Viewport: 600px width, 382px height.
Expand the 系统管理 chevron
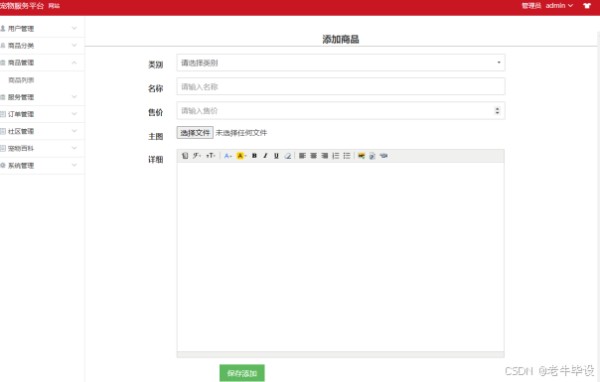point(74,165)
